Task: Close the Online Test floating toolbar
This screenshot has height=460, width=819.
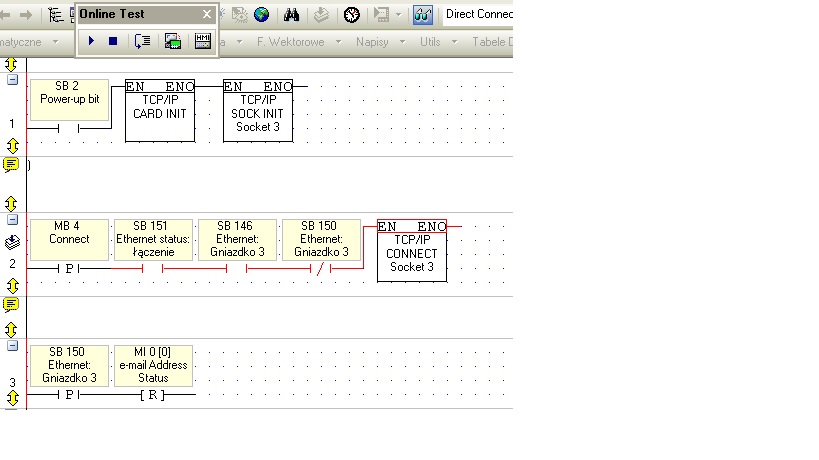Action: pyautogui.click(x=207, y=14)
